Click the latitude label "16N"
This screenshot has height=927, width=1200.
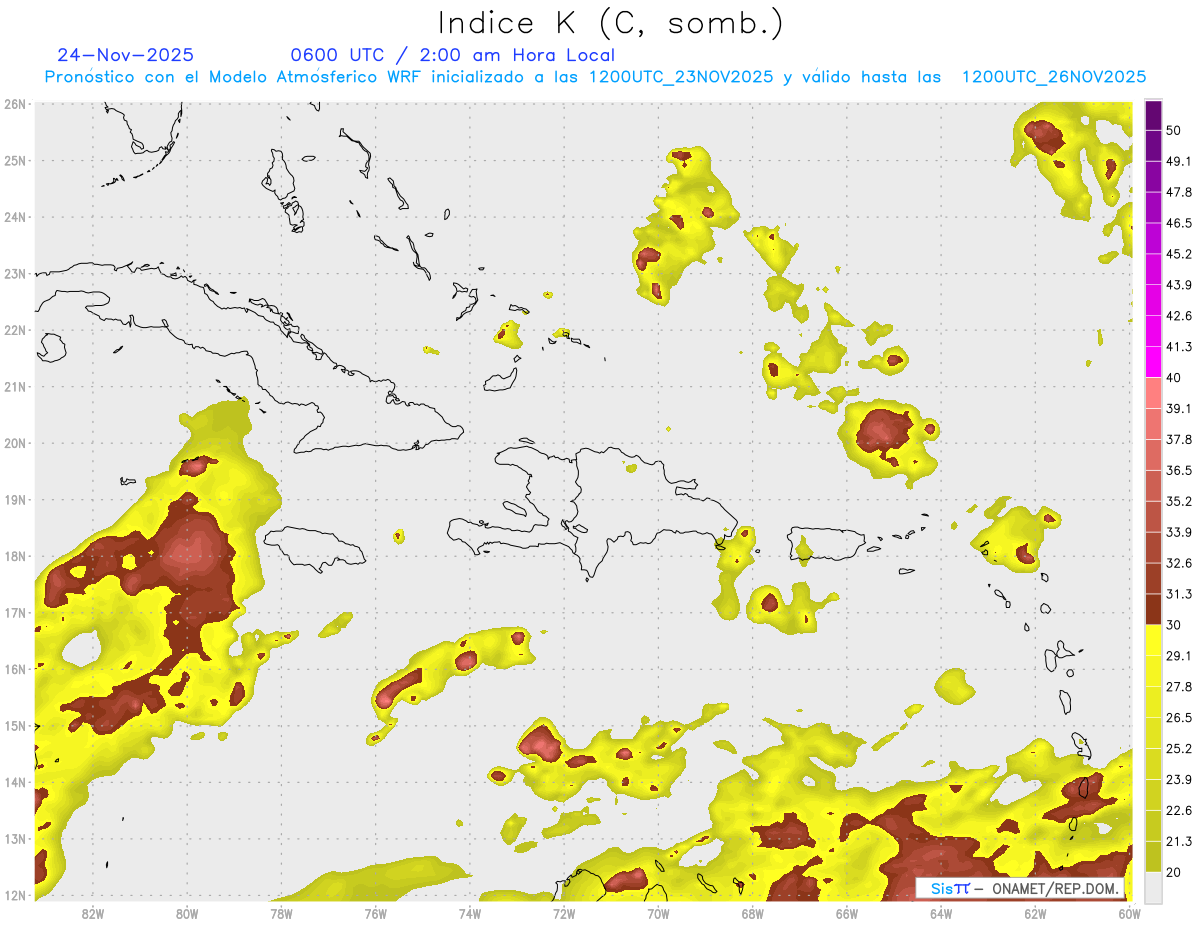15,669
